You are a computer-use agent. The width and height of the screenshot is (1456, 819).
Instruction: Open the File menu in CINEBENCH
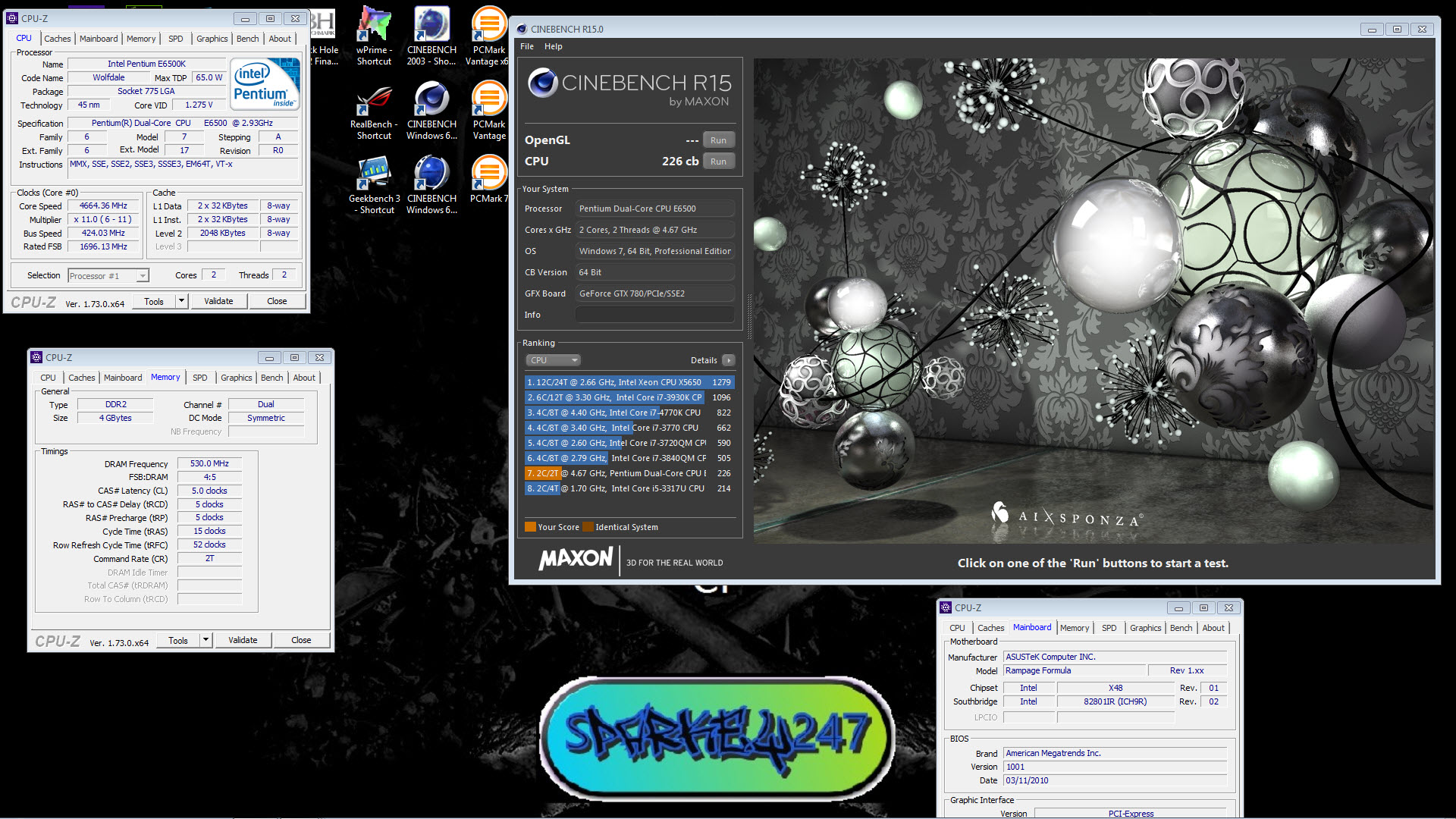point(527,46)
